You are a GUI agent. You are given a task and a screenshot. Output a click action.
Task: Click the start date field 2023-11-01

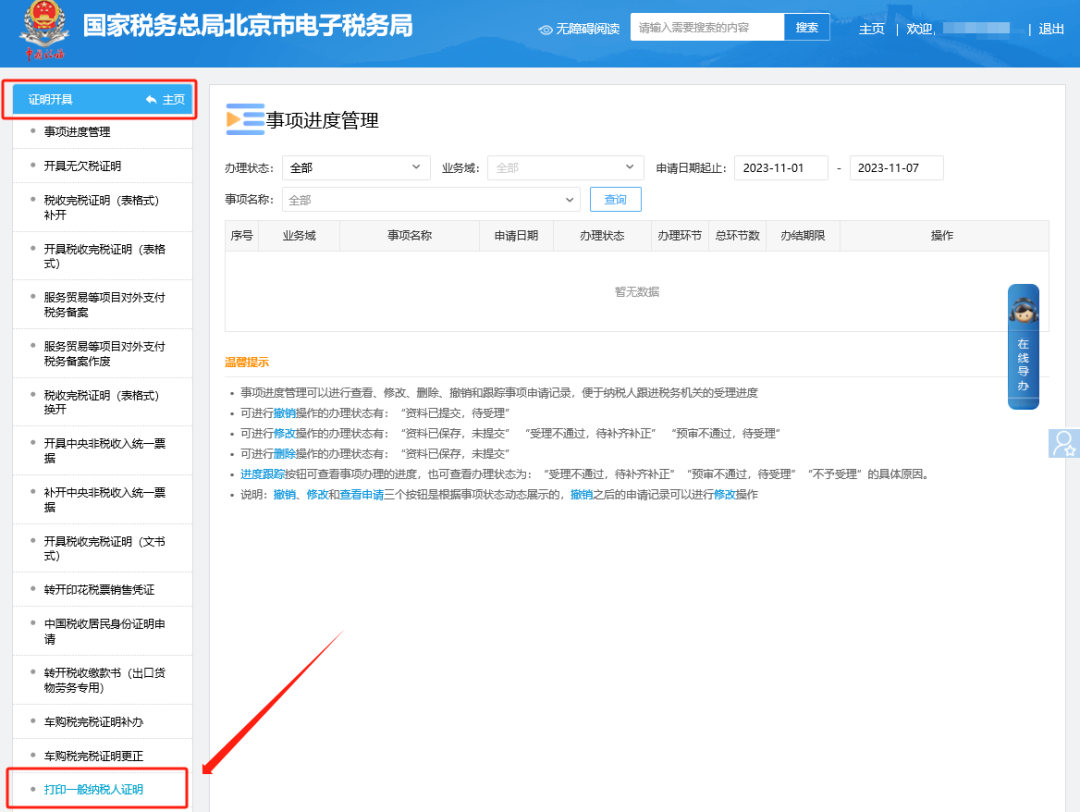tap(781, 168)
